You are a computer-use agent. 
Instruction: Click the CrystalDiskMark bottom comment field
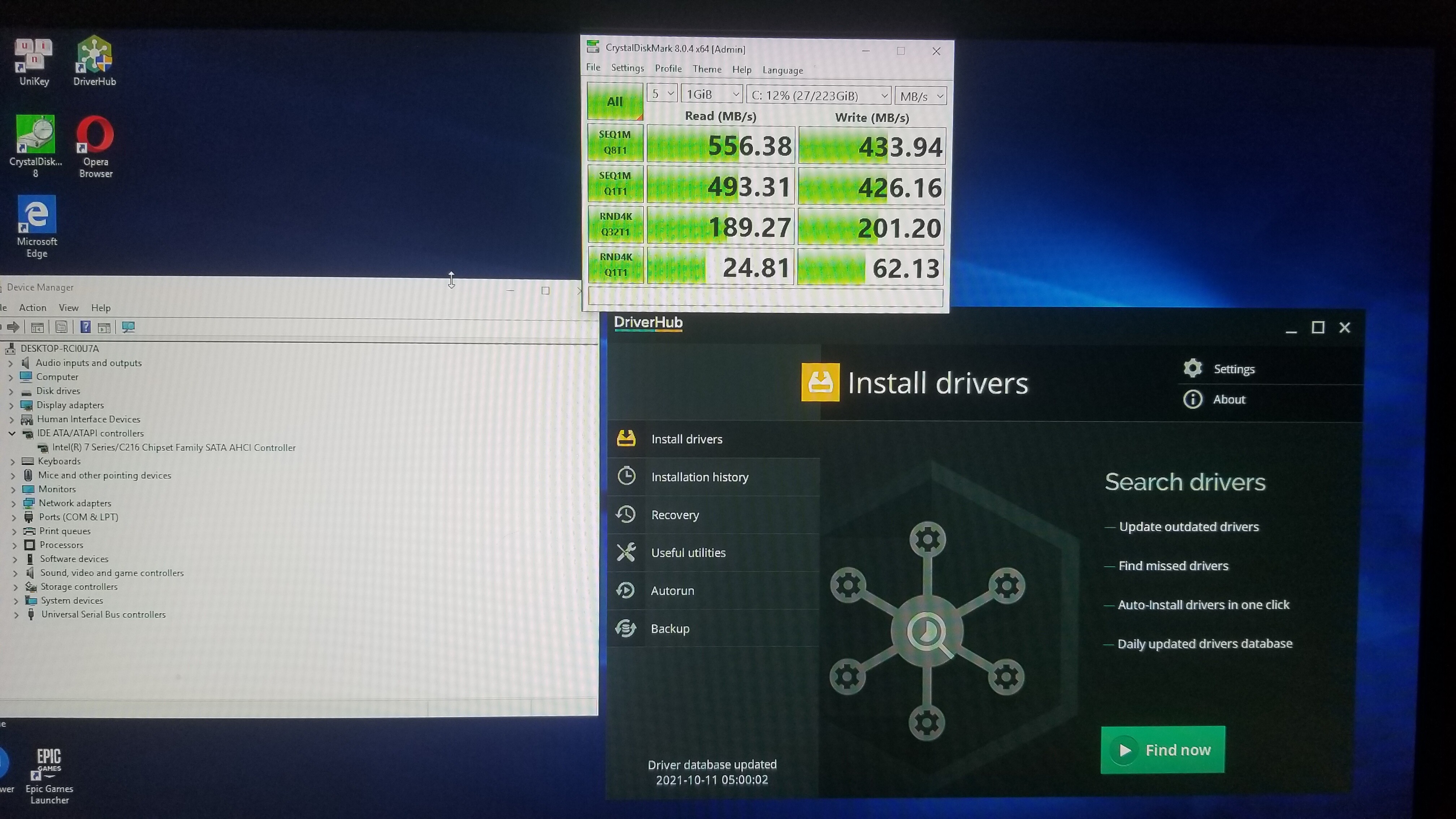765,297
